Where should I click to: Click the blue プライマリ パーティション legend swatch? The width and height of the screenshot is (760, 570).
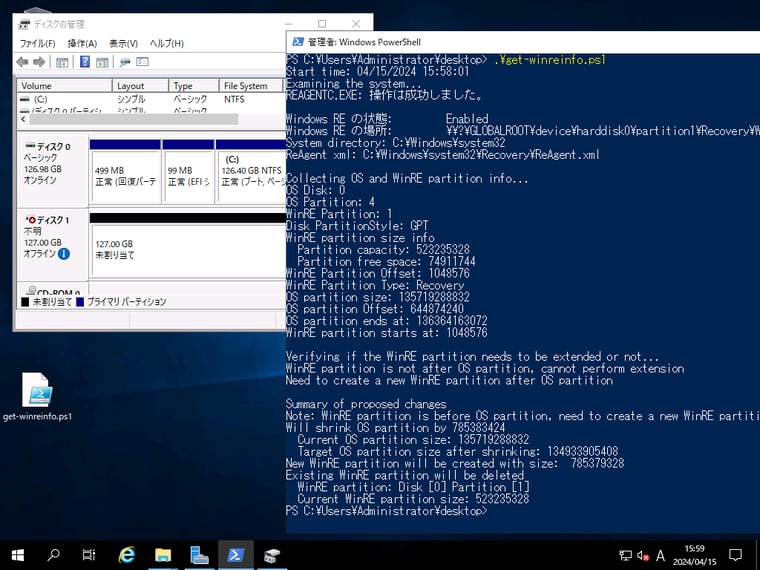click(80, 302)
